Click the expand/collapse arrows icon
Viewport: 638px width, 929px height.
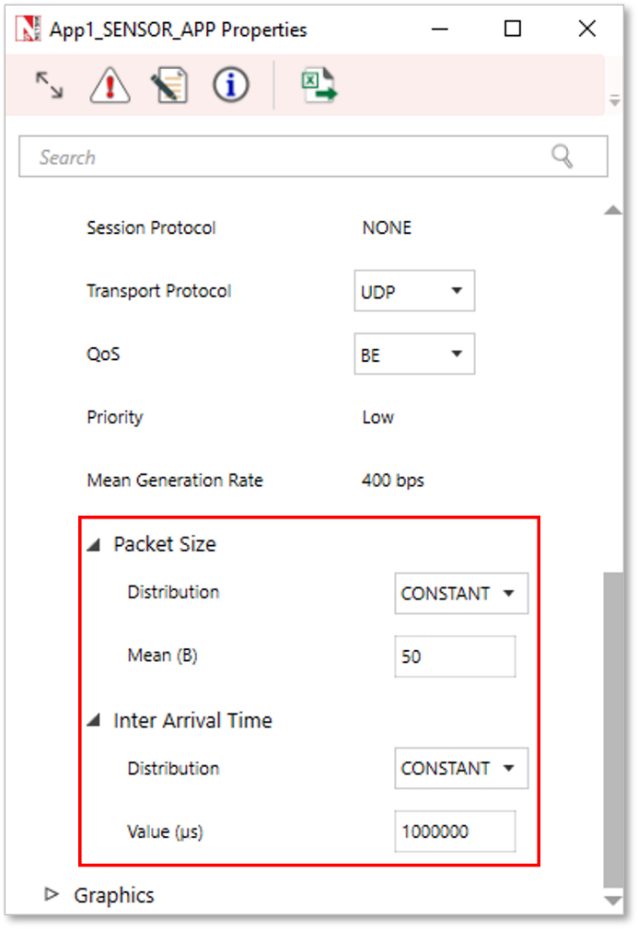click(x=49, y=85)
